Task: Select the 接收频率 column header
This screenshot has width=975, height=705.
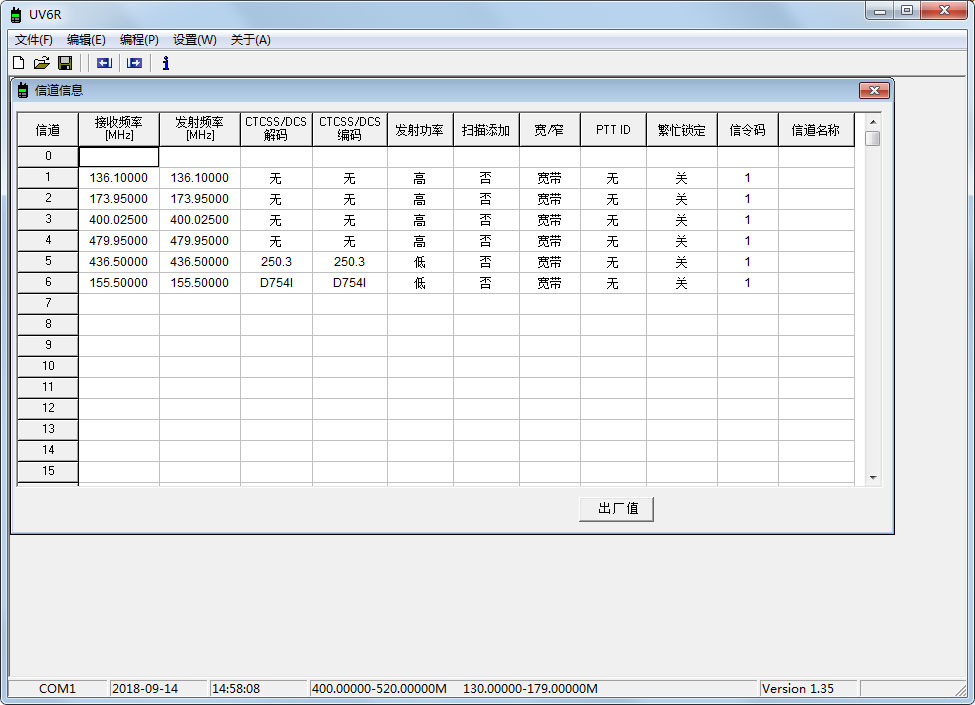Action: pos(119,129)
